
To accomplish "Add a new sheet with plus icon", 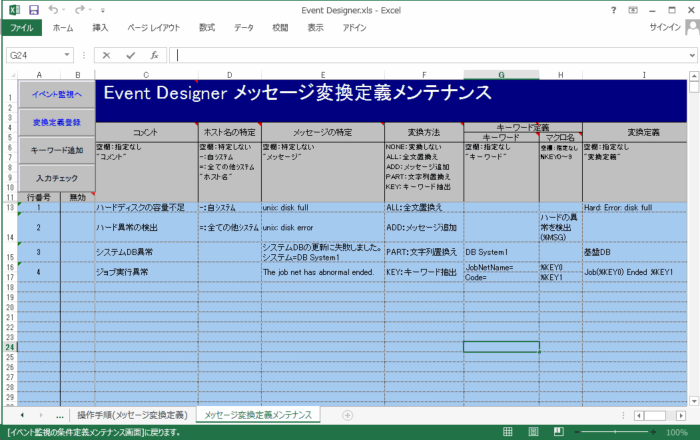I will [x=347, y=415].
